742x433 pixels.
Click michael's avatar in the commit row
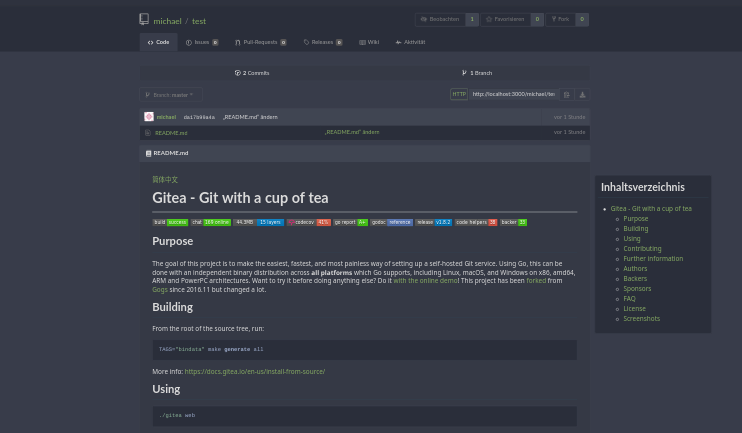coord(149,117)
